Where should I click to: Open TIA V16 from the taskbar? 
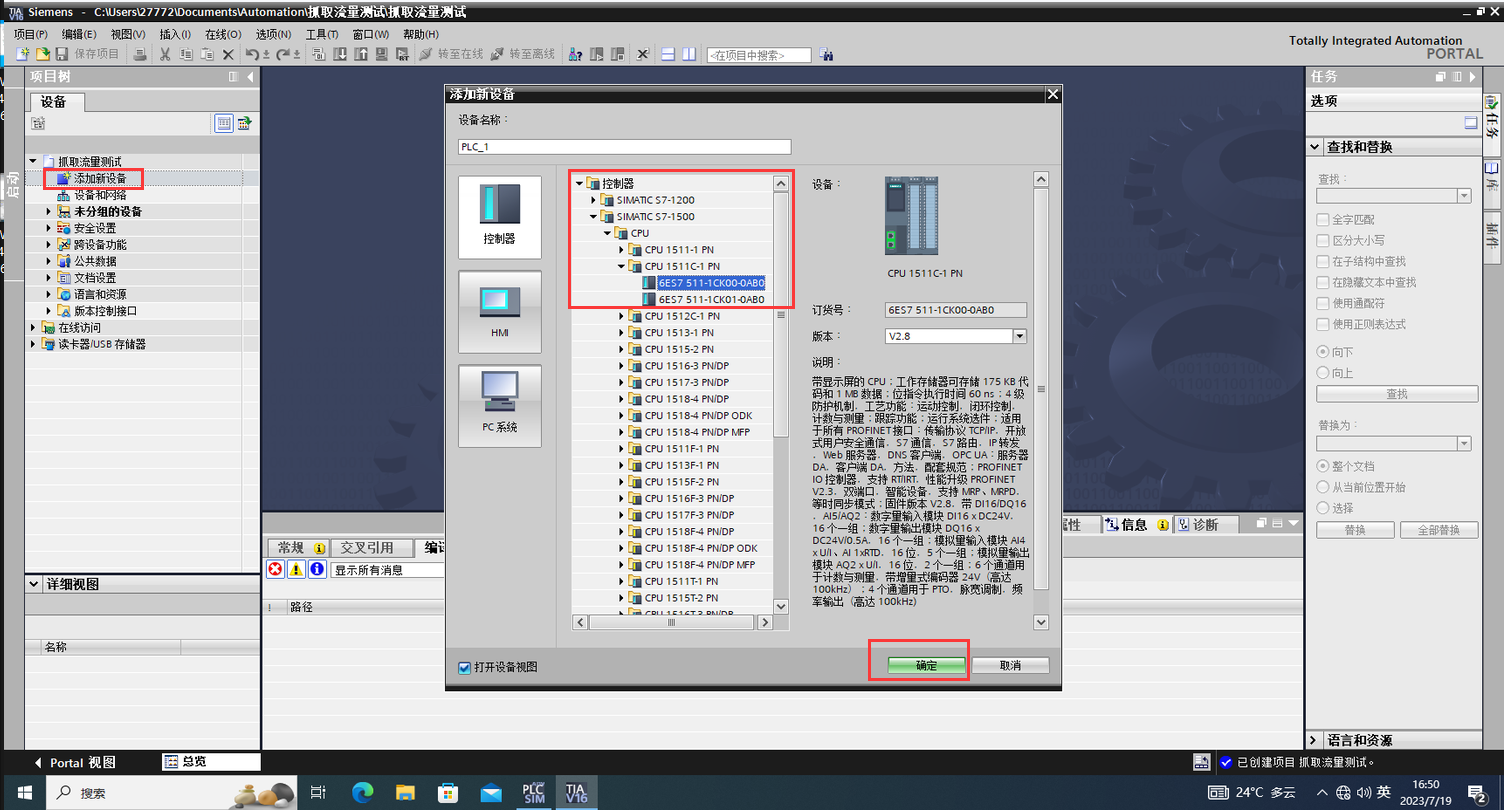point(576,793)
